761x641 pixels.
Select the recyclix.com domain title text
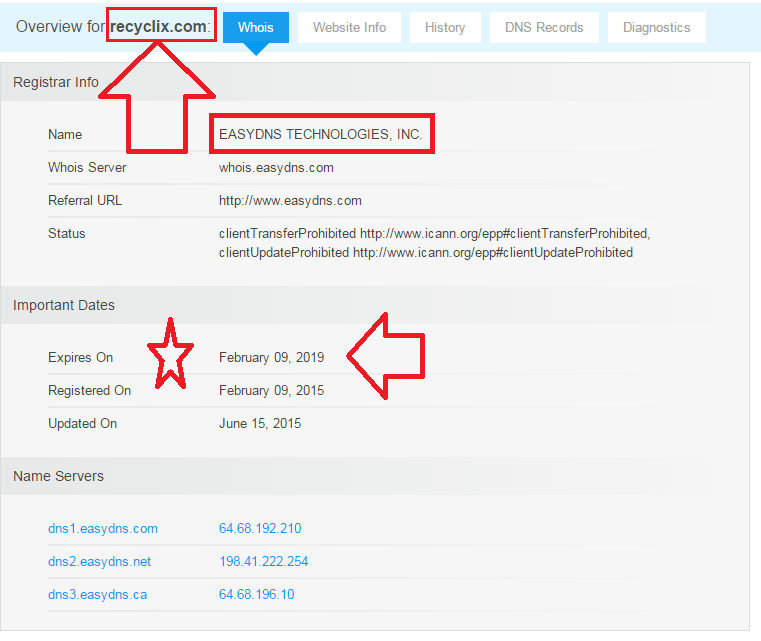tap(158, 26)
